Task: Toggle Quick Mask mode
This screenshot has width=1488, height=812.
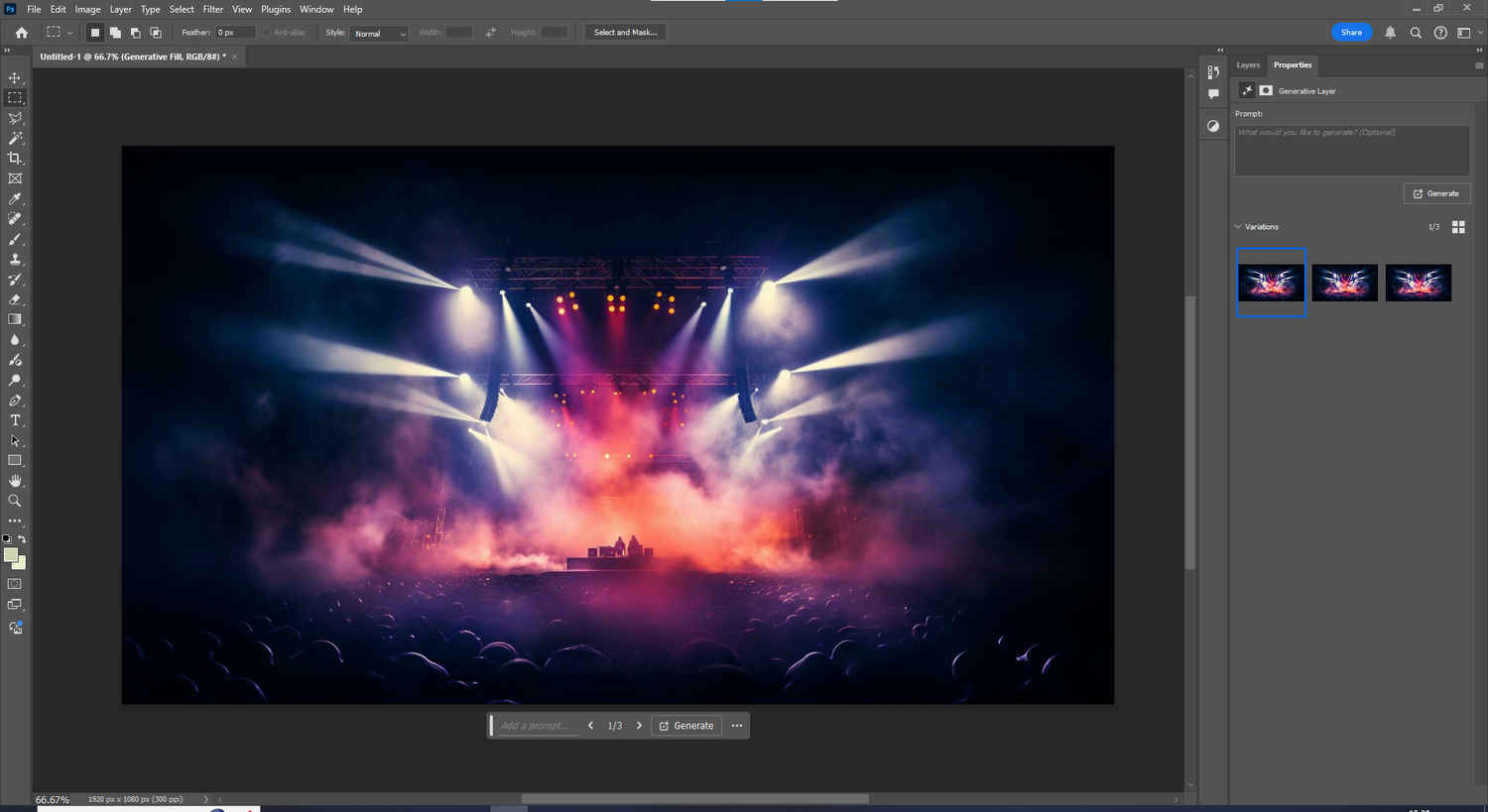Action: 15,584
